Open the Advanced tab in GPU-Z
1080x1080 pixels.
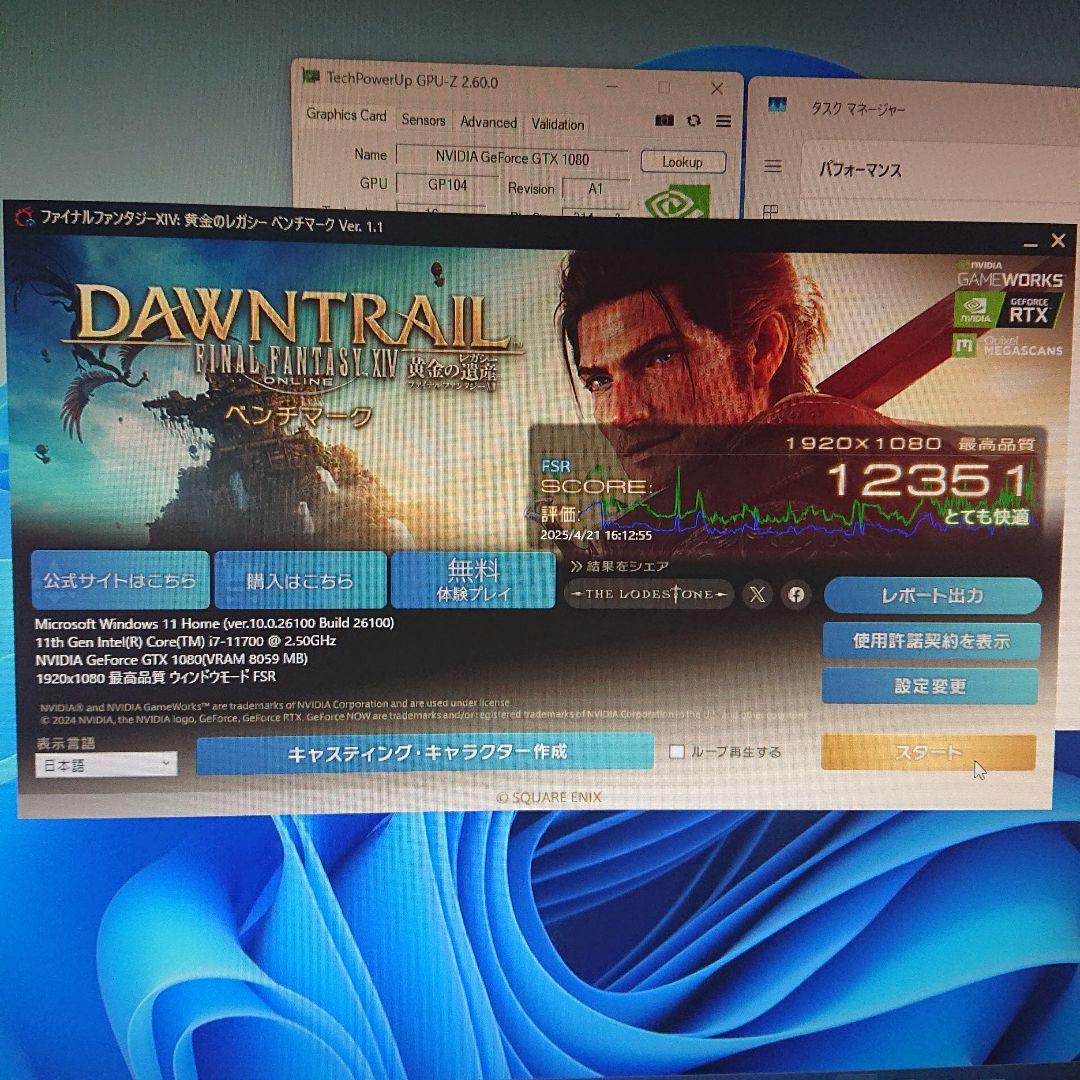coord(488,123)
